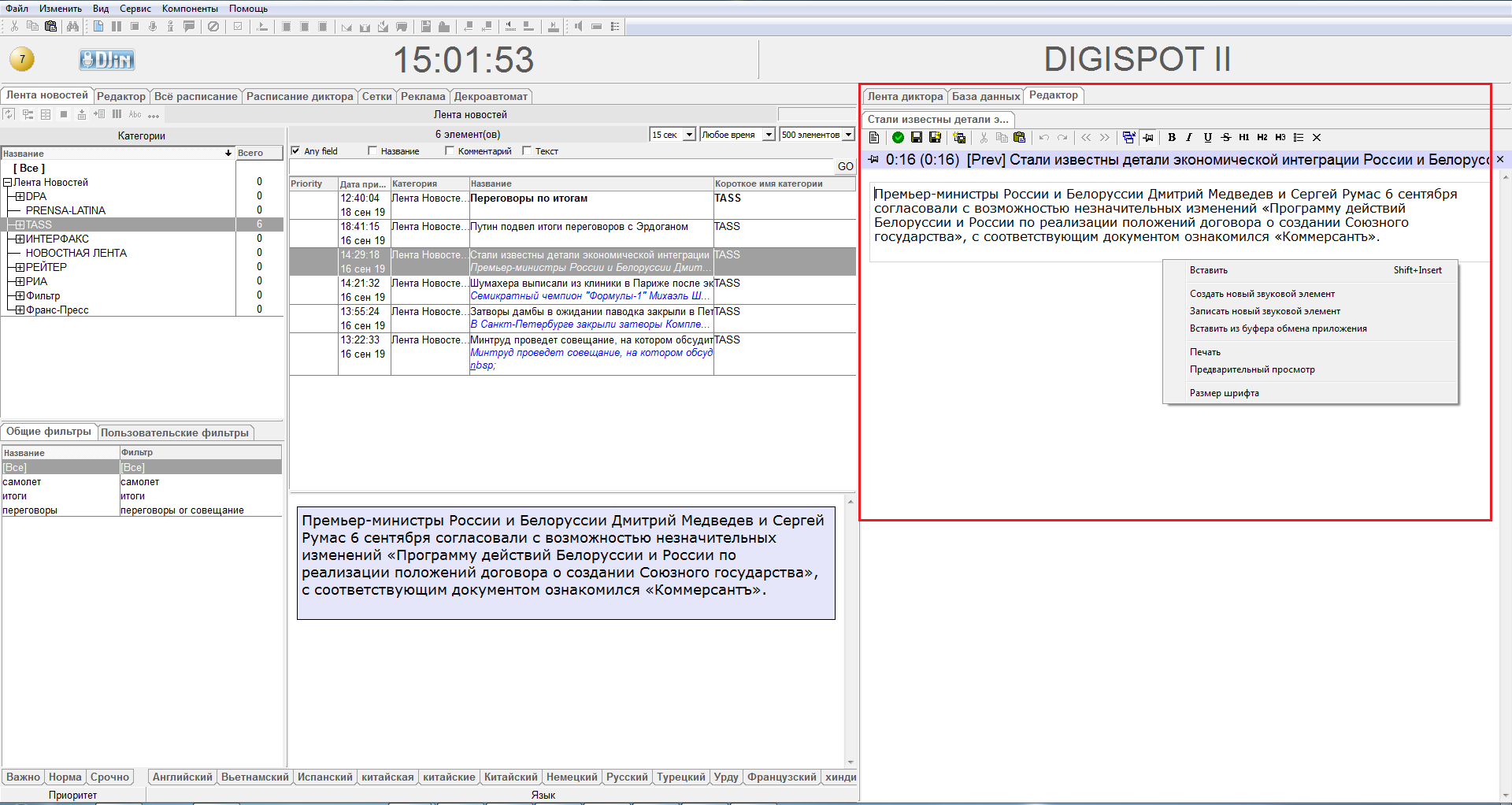This screenshot has width=1512, height=805.
Task: Select the переговоры filter row
Action: coord(142,510)
